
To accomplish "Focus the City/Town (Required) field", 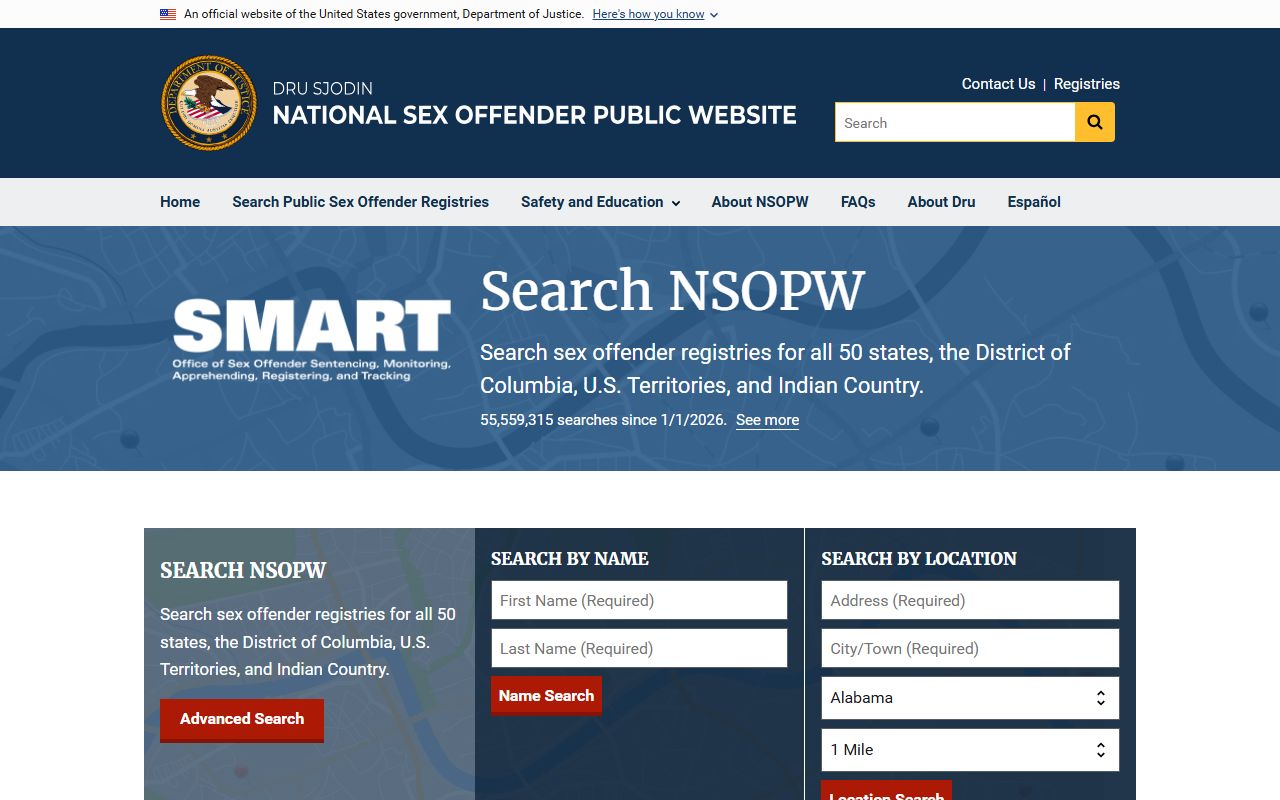I will [970, 648].
